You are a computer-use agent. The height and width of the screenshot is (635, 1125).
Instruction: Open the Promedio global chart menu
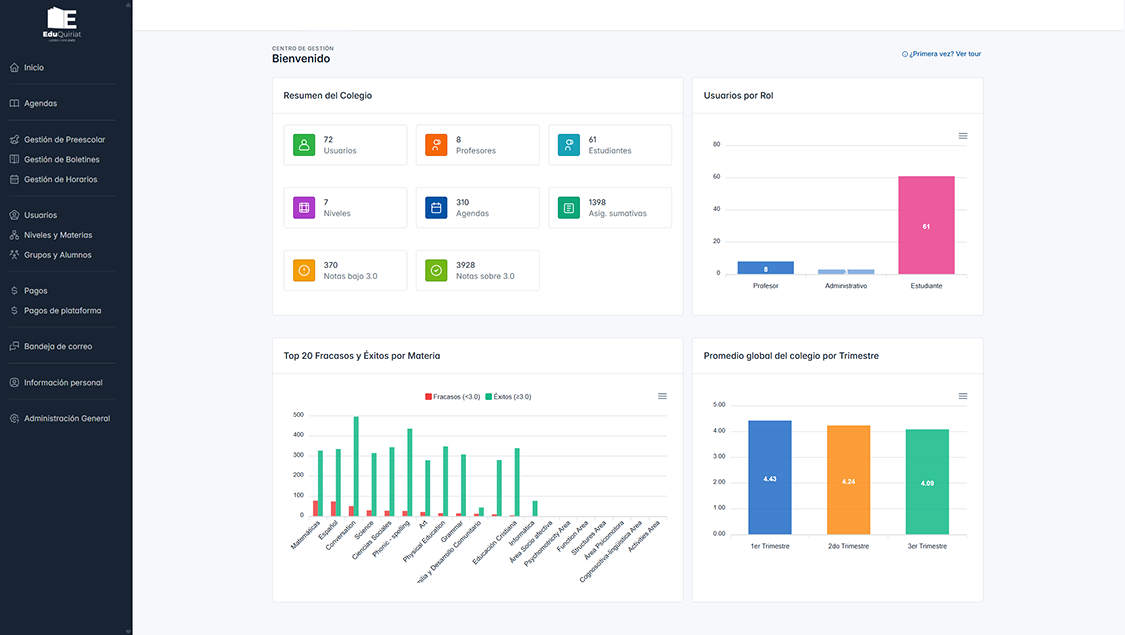click(x=963, y=396)
